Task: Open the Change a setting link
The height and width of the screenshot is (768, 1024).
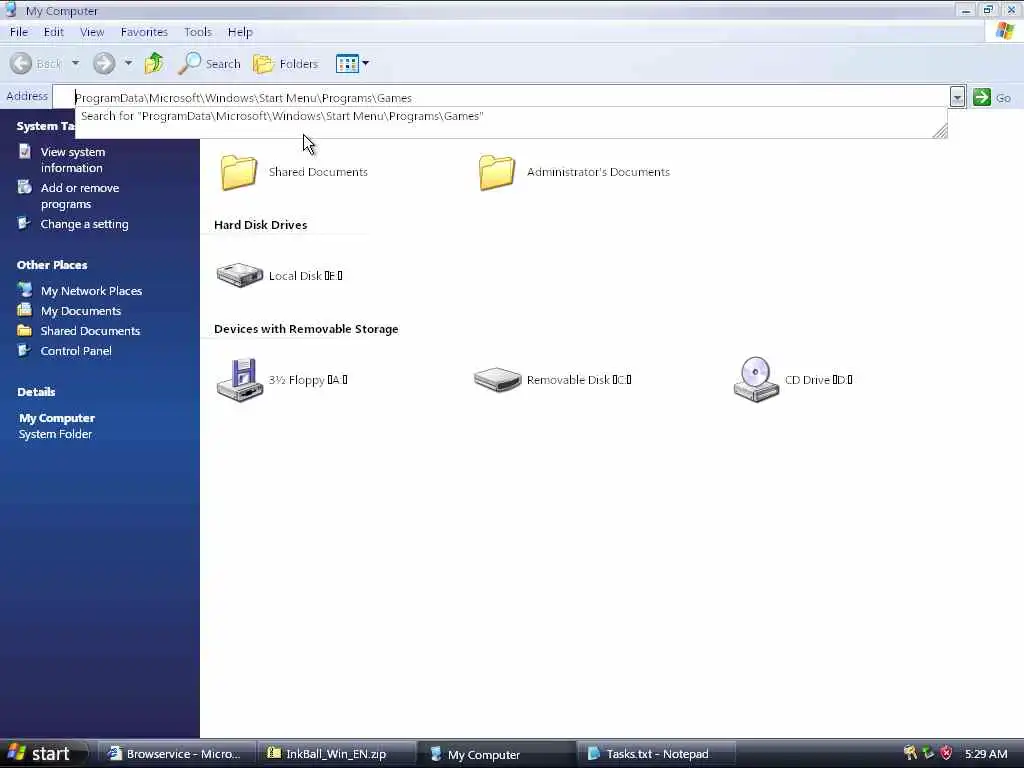Action: tap(84, 224)
